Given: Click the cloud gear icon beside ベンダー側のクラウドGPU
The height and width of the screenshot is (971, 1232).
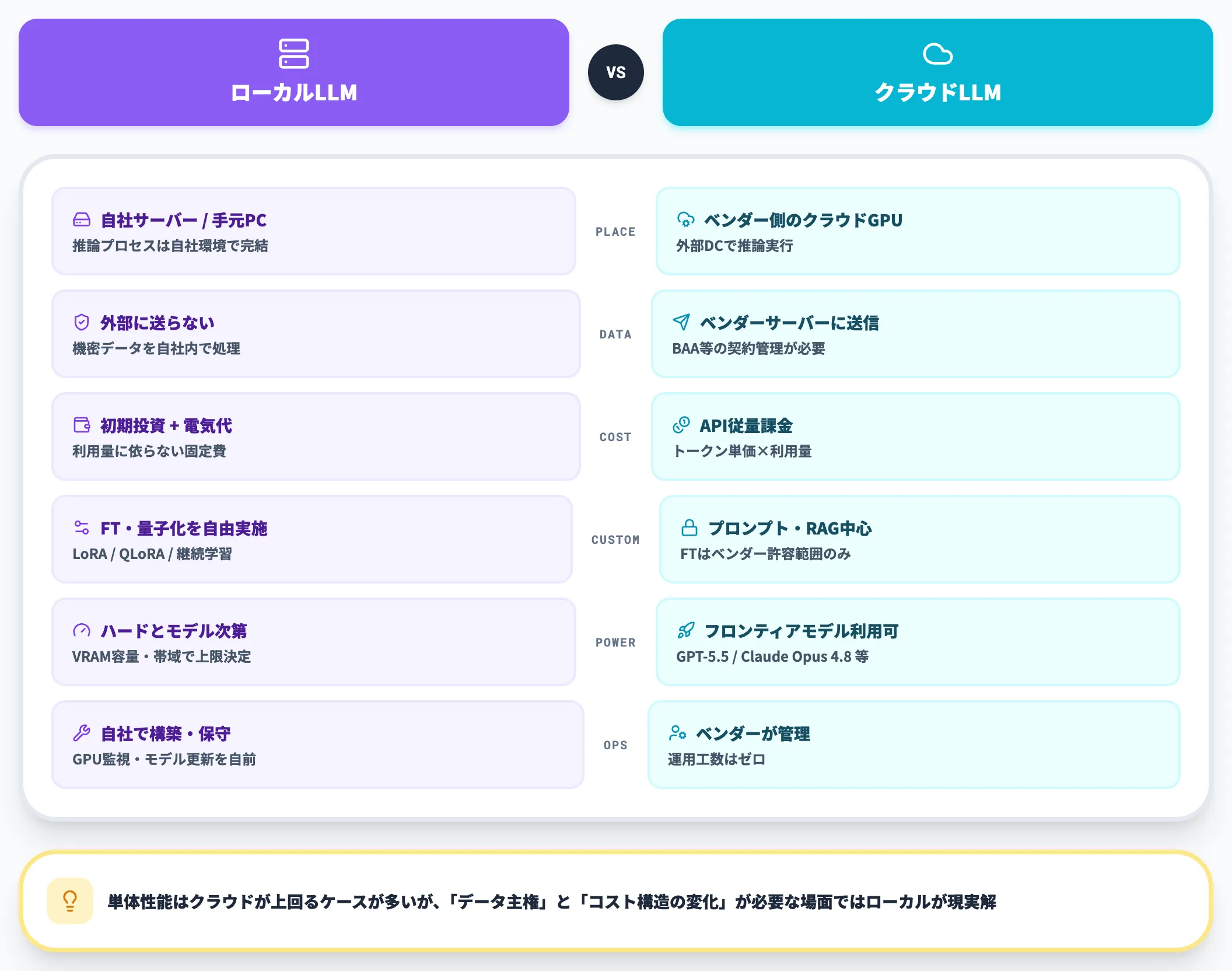Looking at the screenshot, I should 686,220.
